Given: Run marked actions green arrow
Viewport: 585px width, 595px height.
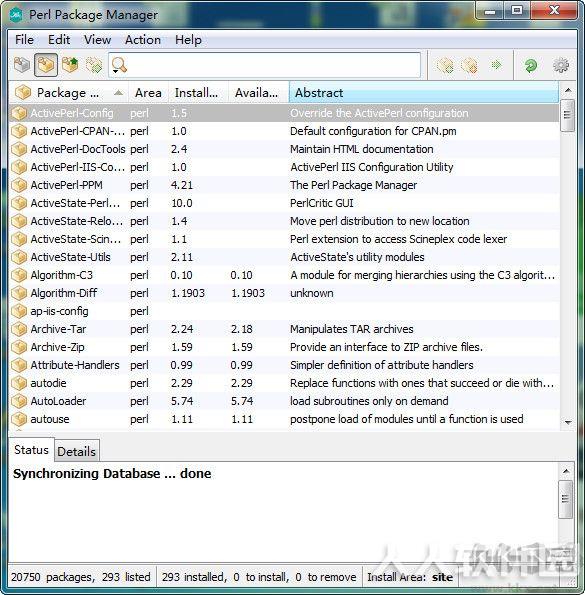Looking at the screenshot, I should pyautogui.click(x=496, y=65).
